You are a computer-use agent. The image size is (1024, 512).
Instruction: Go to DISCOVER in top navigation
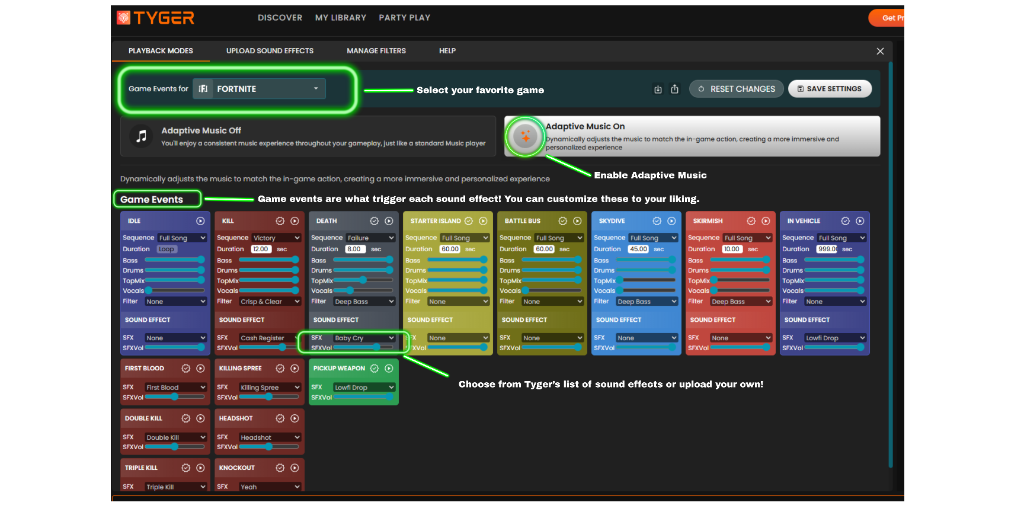[280, 18]
